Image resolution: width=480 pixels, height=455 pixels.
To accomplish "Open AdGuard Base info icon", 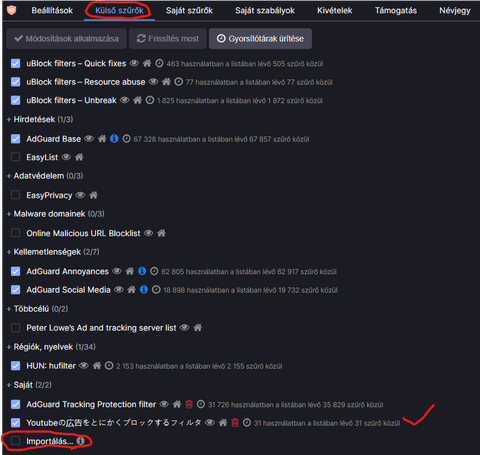I will (114, 138).
